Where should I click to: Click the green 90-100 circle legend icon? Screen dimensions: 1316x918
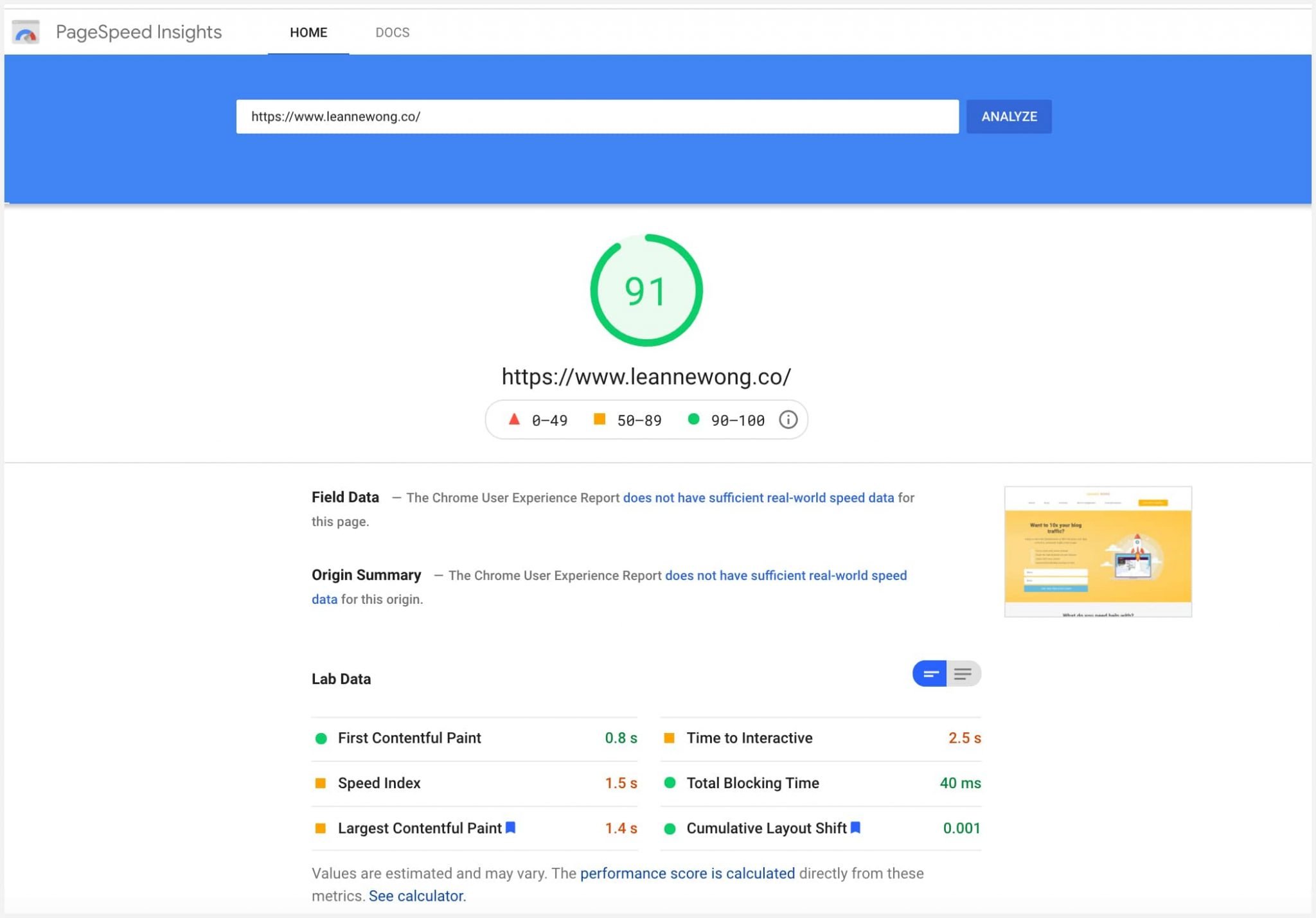click(694, 419)
